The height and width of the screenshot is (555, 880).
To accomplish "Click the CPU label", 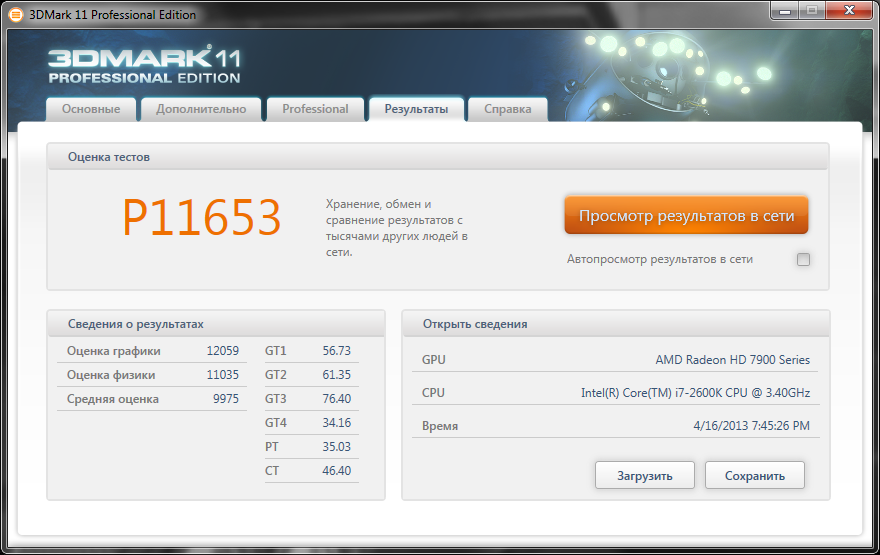I will pos(433,393).
